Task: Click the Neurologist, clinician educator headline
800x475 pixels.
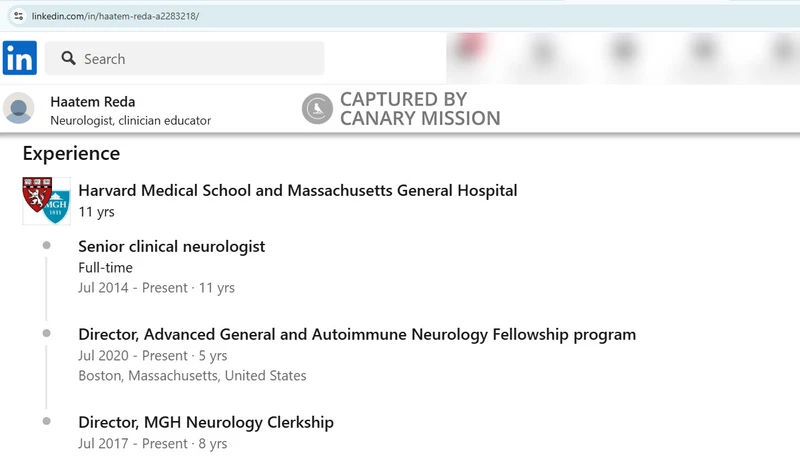Action: pos(131,121)
